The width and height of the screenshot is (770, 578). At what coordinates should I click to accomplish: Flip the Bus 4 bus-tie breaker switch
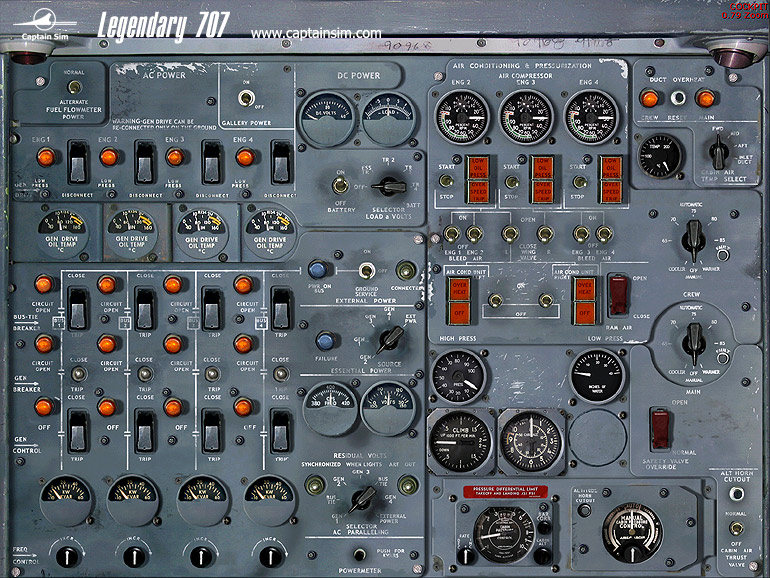(282, 310)
